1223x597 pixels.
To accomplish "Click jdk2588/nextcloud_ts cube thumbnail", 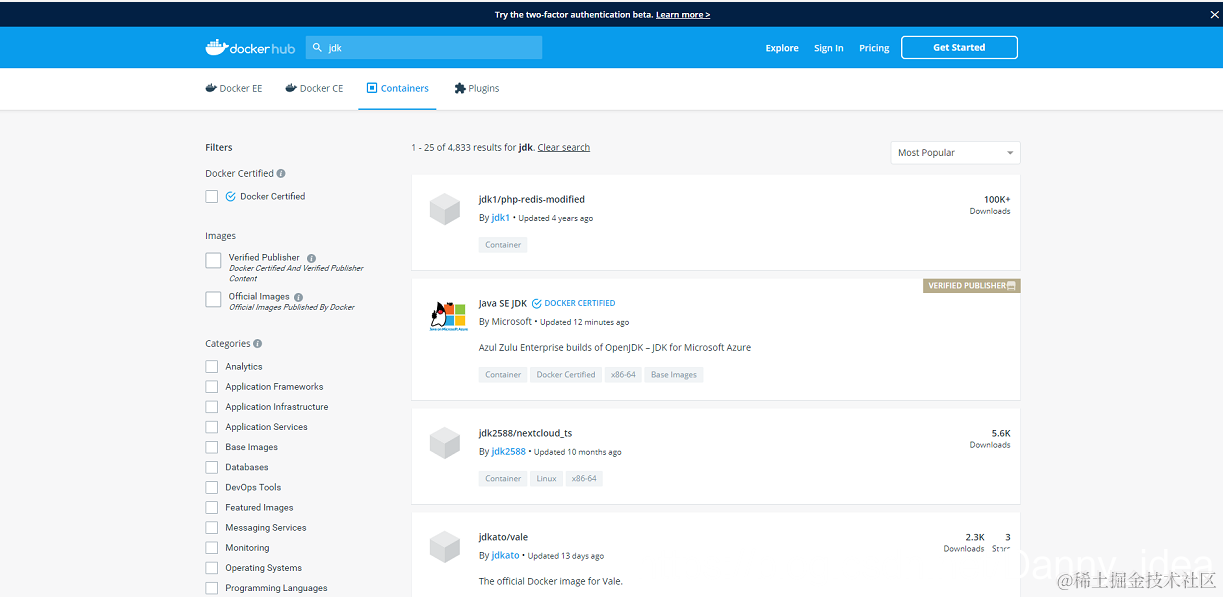I will pyautogui.click(x=445, y=443).
